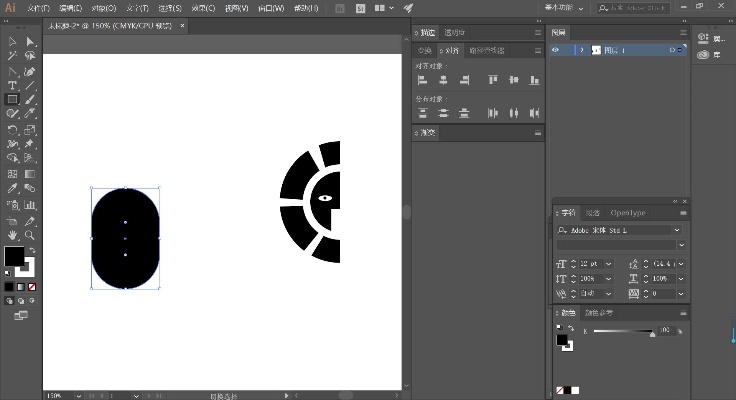Click horizontal align right icon
The height and width of the screenshot is (400, 736).
pos(464,80)
